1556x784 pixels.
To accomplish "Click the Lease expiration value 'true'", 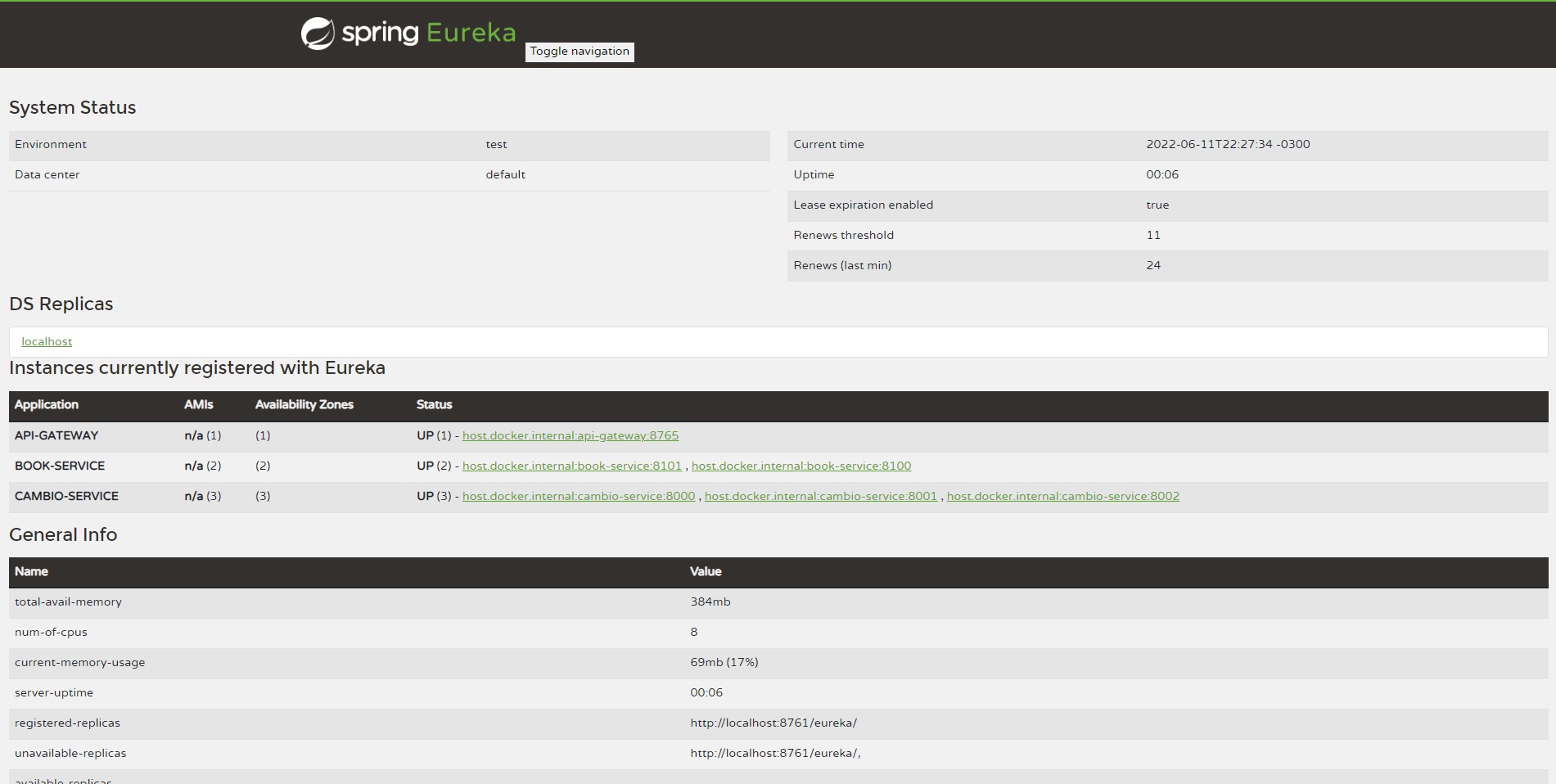I will [1157, 205].
